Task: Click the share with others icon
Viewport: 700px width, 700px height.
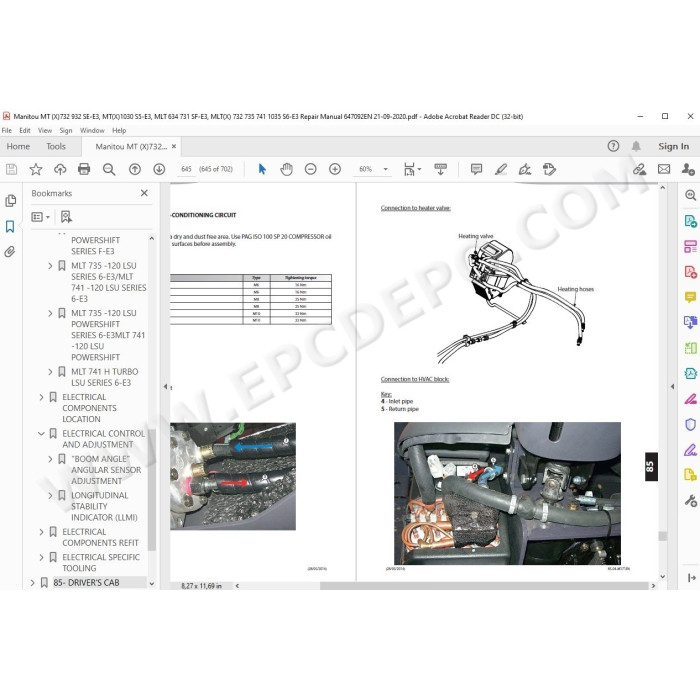Action: 688,169
